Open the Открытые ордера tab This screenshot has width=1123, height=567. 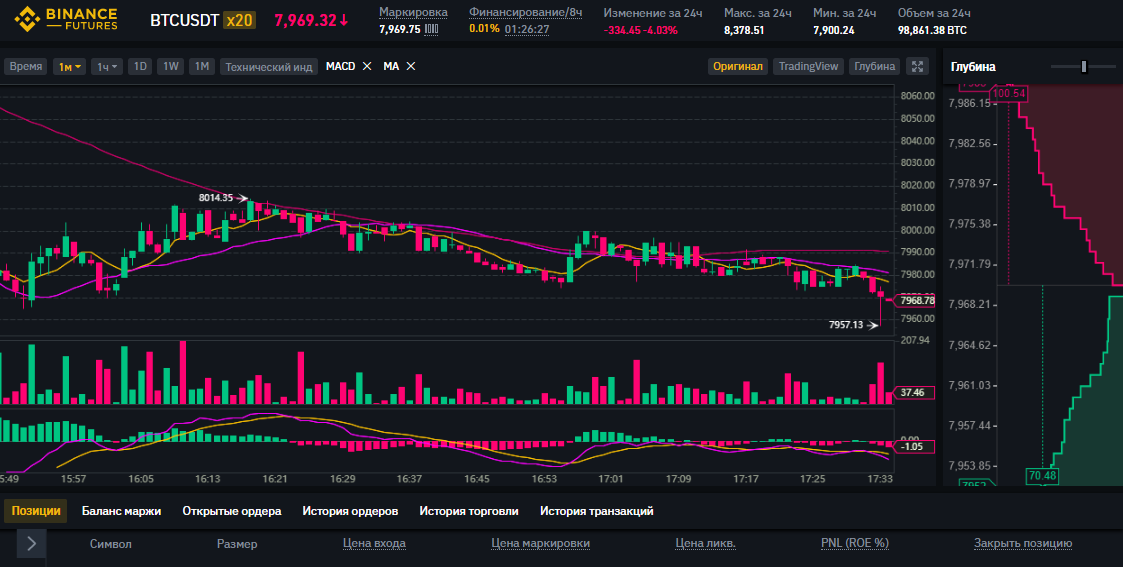(231, 511)
